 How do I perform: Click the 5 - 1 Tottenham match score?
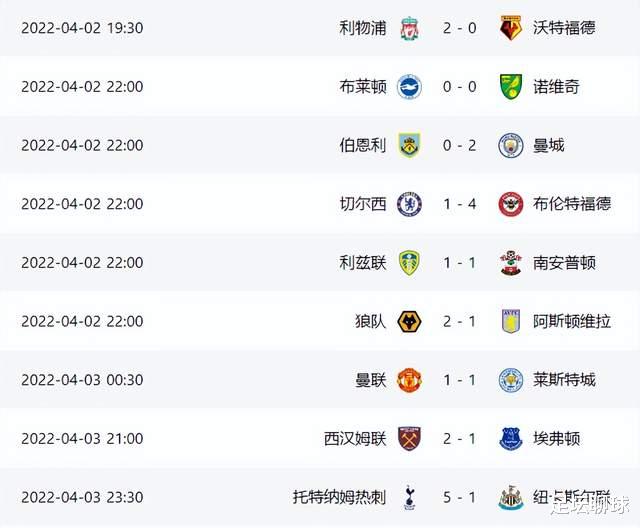pos(460,497)
